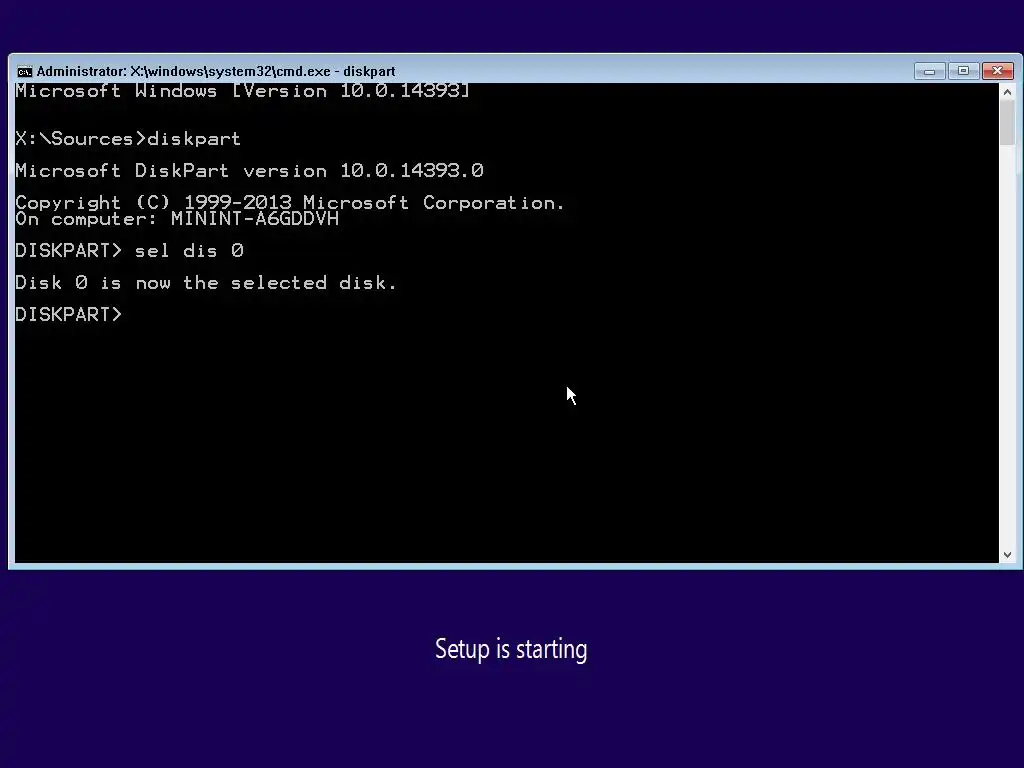Screen dimensions: 1024x768
Task: Click the scrollbar down arrow
Action: (1007, 554)
